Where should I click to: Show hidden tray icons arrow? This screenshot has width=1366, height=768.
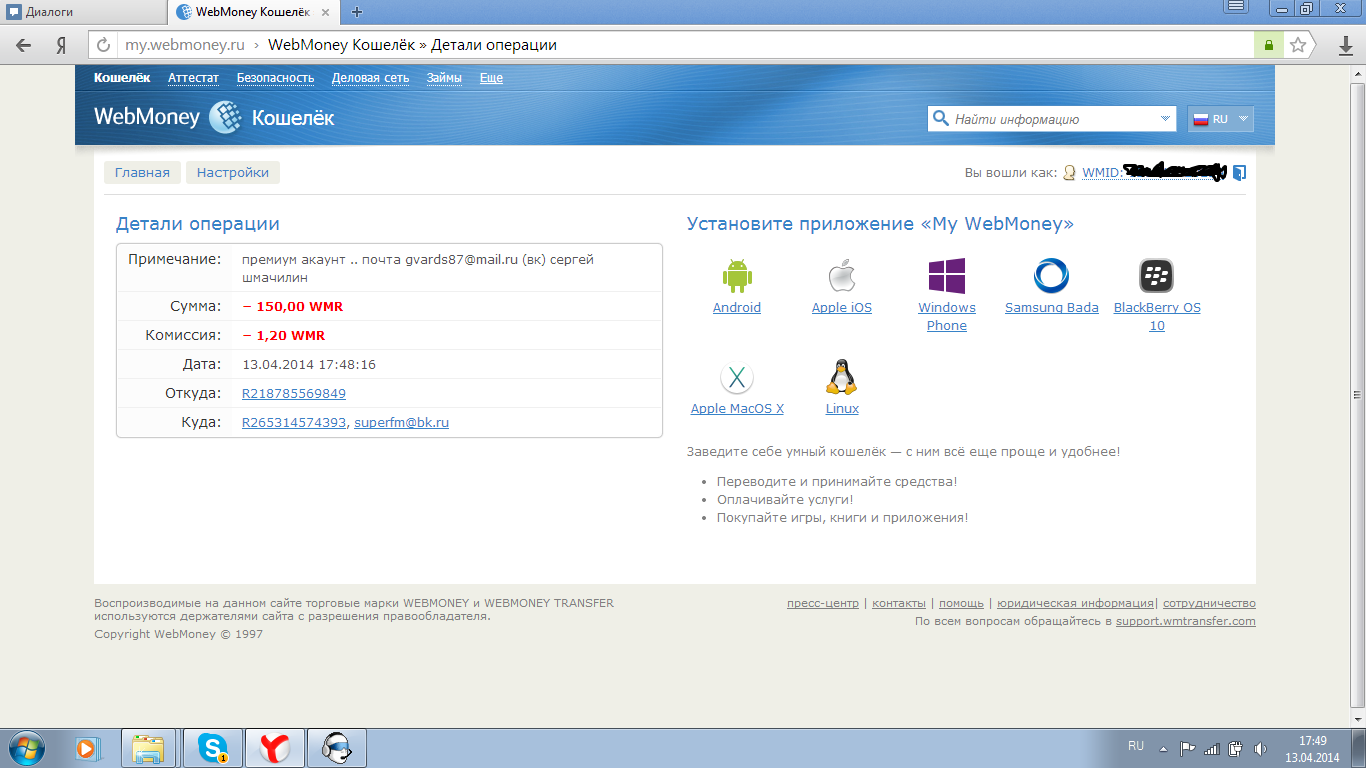pyautogui.click(x=1163, y=748)
